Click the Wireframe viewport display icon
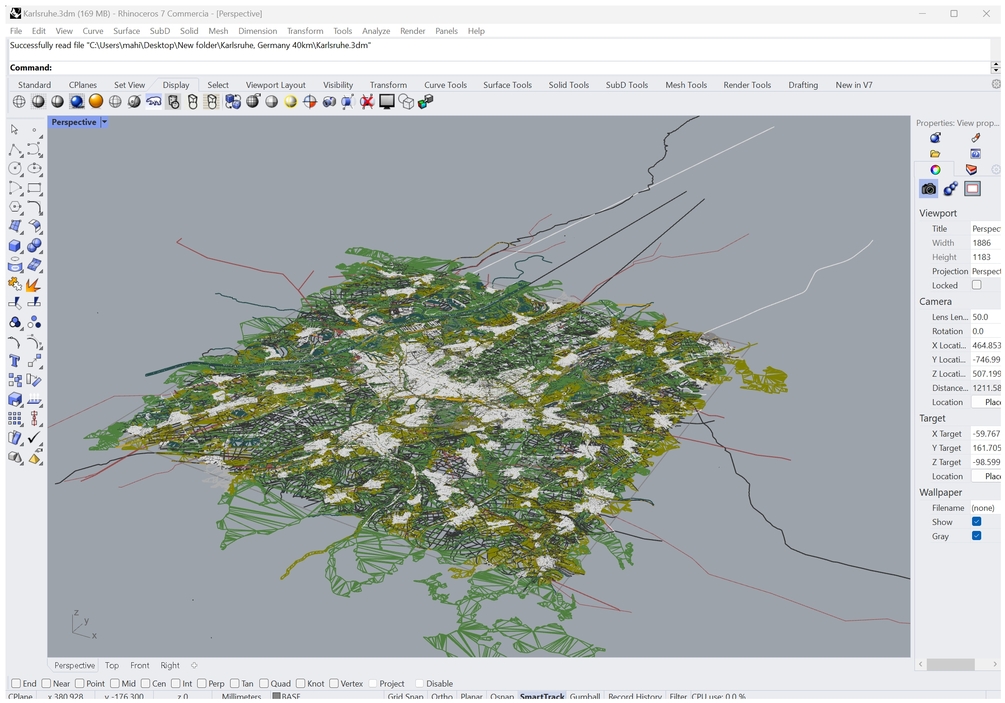 pyautogui.click(x=19, y=102)
